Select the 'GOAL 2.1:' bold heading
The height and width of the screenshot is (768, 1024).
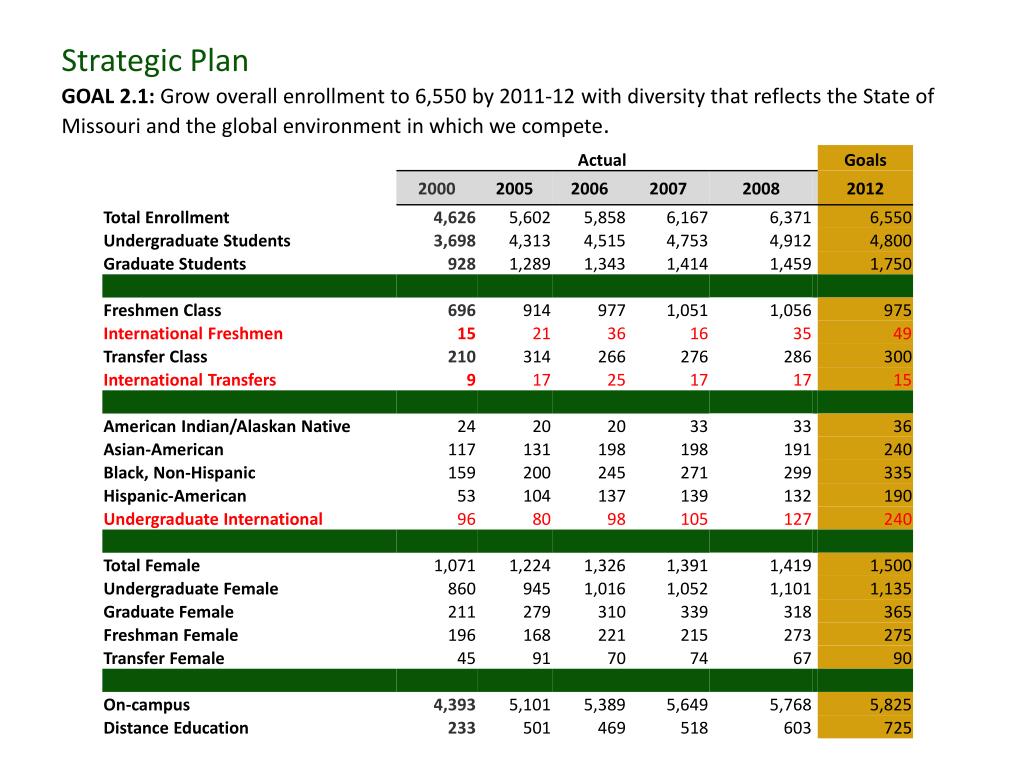(x=108, y=97)
